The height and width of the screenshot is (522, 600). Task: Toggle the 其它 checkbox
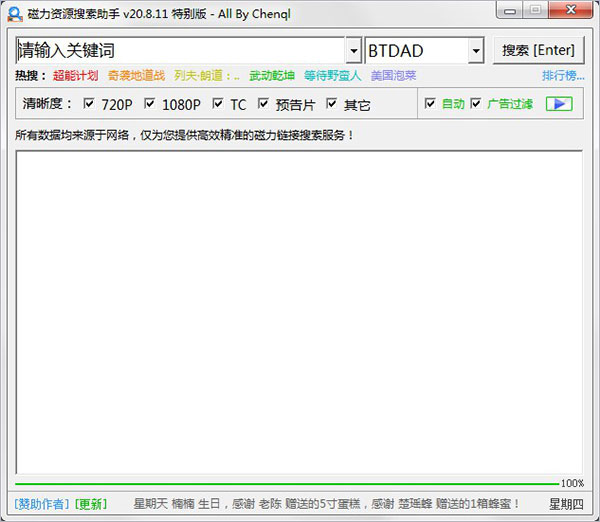331,103
